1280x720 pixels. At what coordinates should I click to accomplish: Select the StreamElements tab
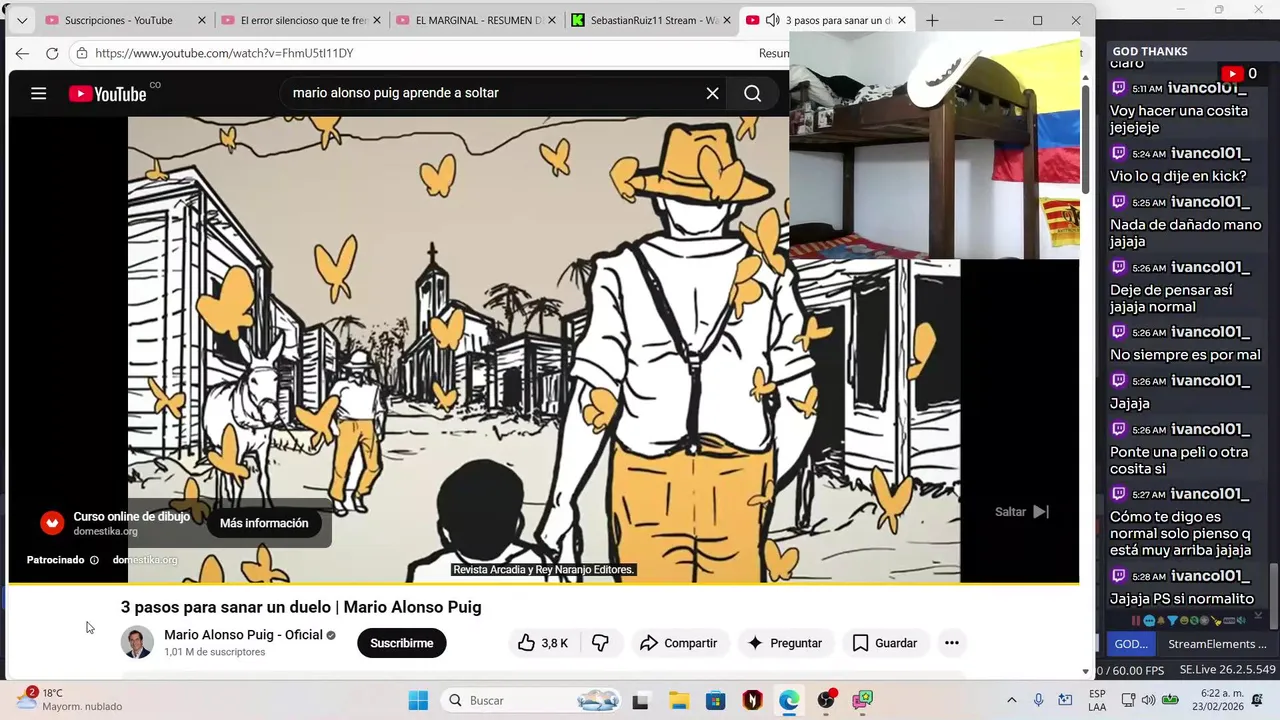1217,644
